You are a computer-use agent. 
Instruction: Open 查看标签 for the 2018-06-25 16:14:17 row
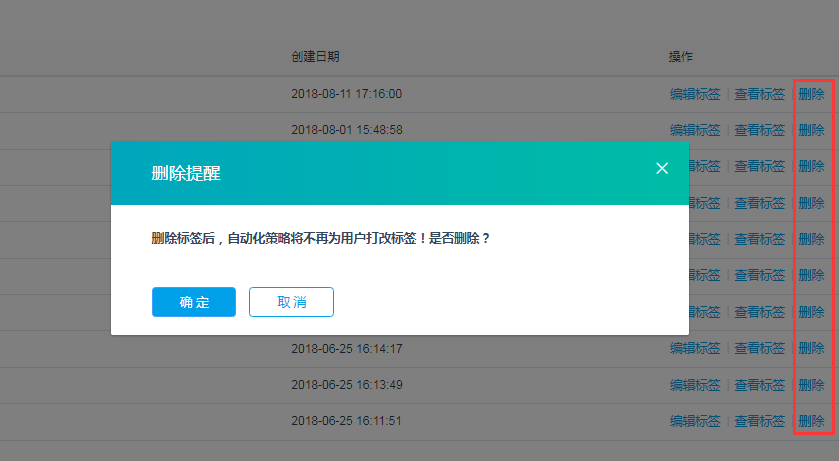(x=759, y=348)
